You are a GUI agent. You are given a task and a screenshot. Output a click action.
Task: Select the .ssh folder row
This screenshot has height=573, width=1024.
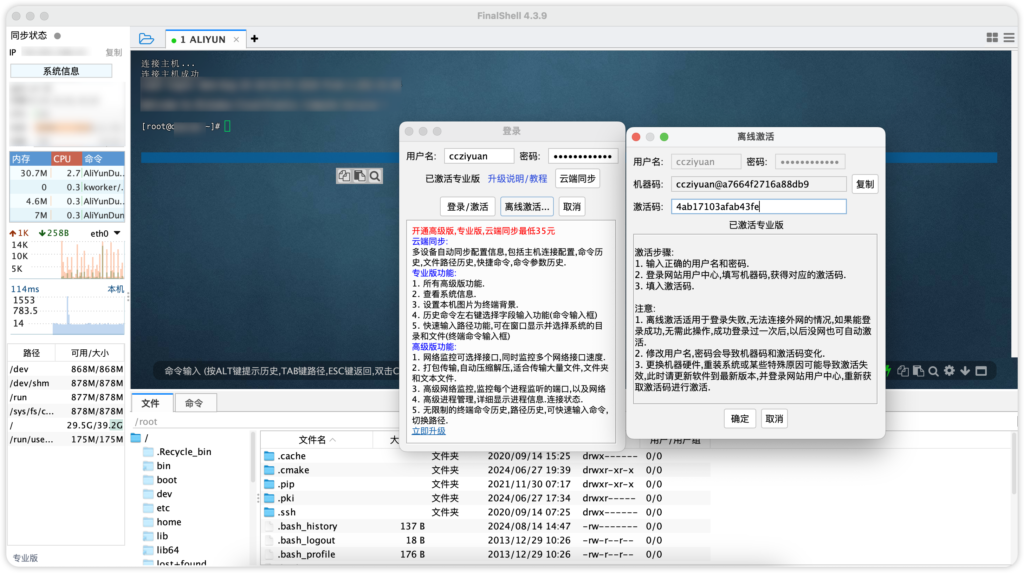pos(487,512)
